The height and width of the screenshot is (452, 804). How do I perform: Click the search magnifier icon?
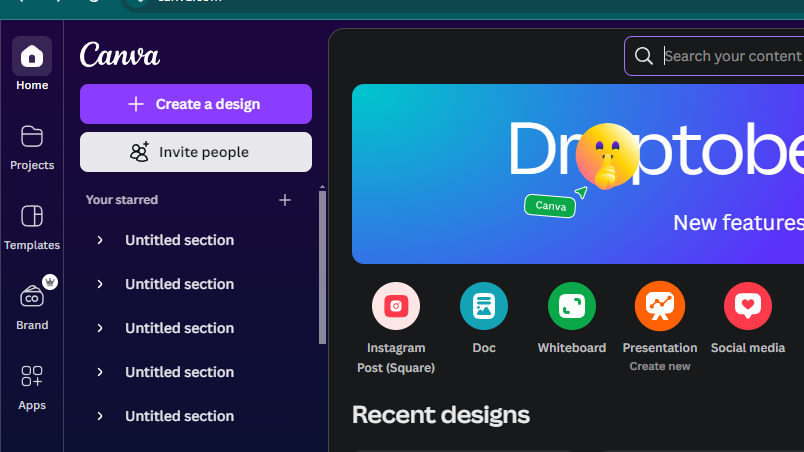tap(644, 56)
